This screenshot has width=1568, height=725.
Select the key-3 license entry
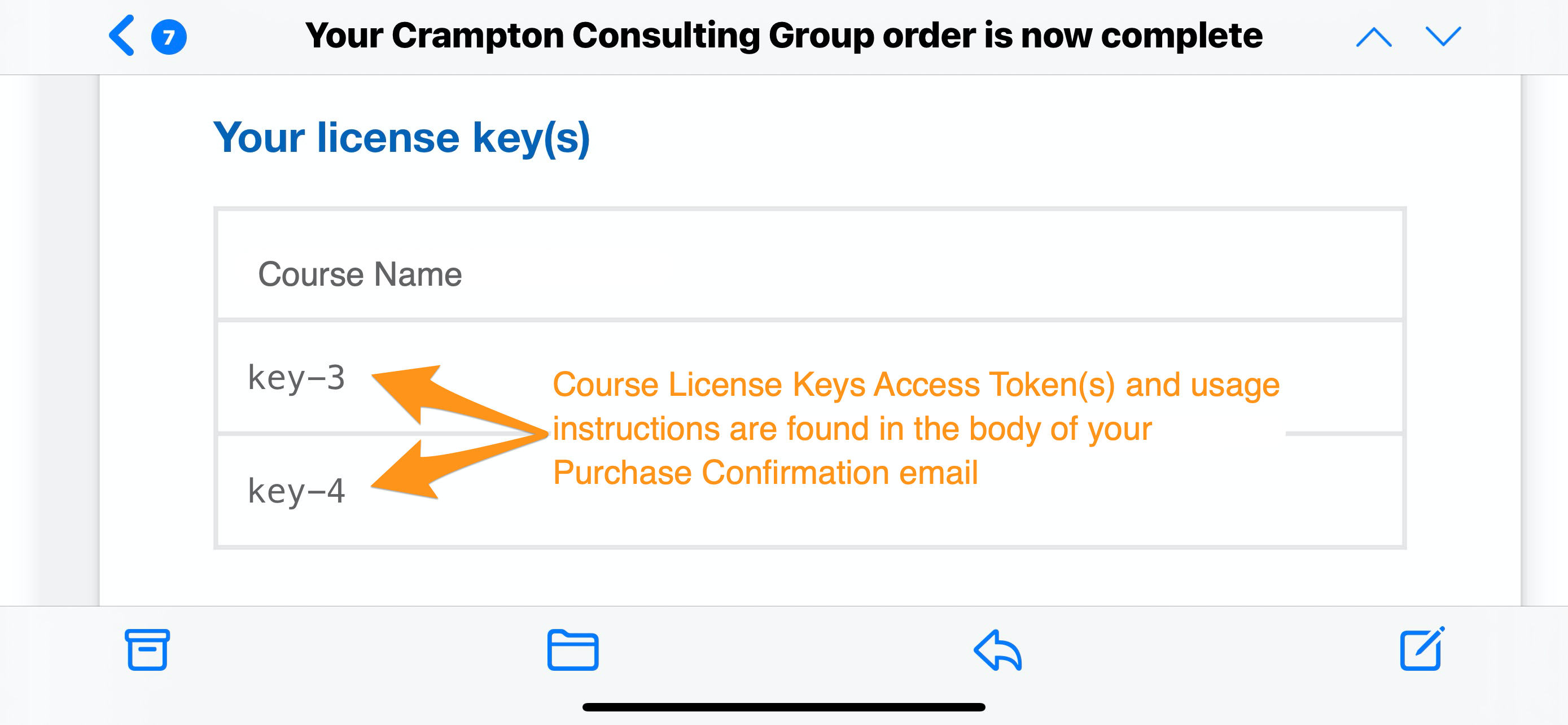[296, 379]
